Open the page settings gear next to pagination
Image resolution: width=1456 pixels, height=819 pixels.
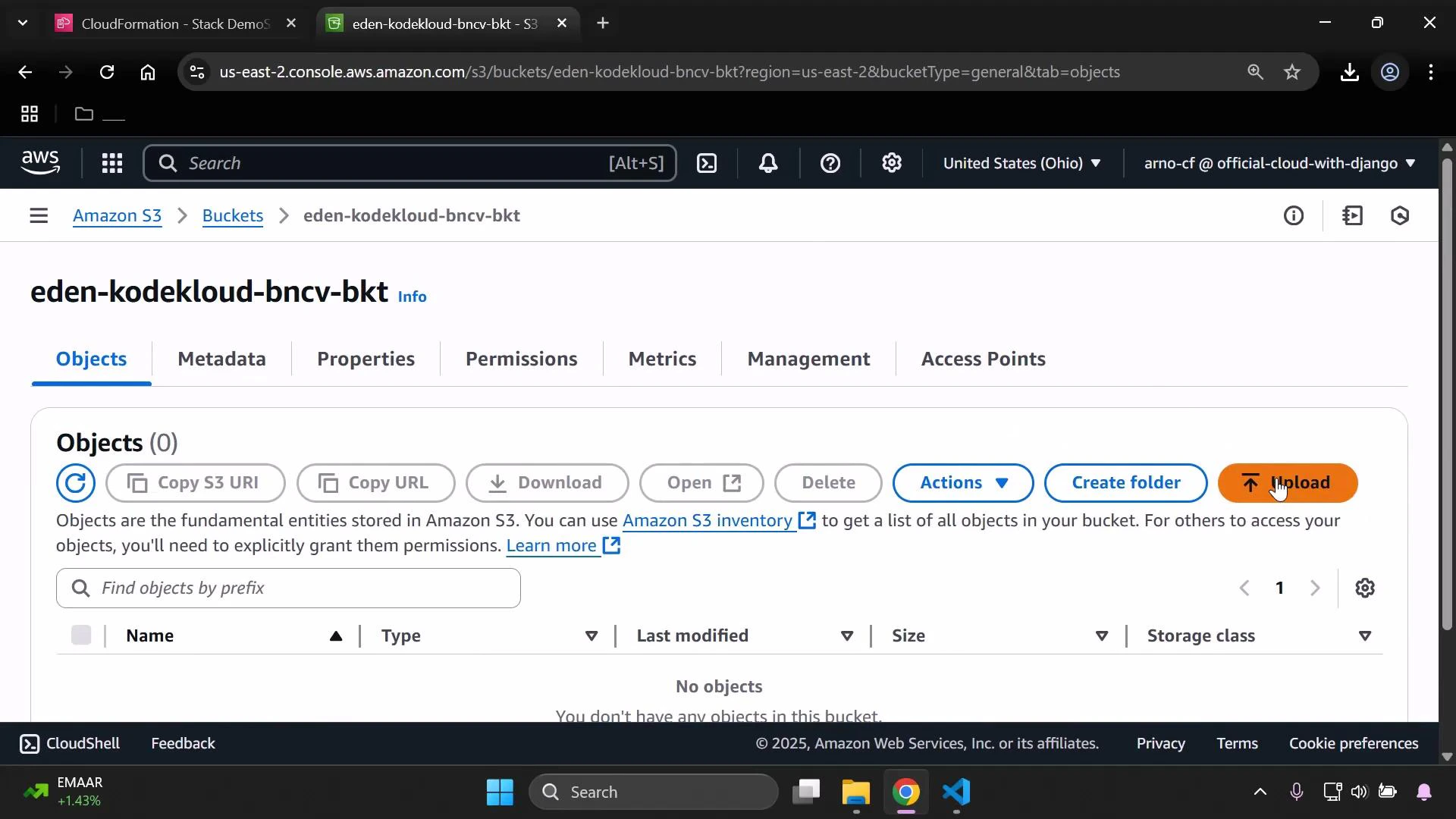1366,588
